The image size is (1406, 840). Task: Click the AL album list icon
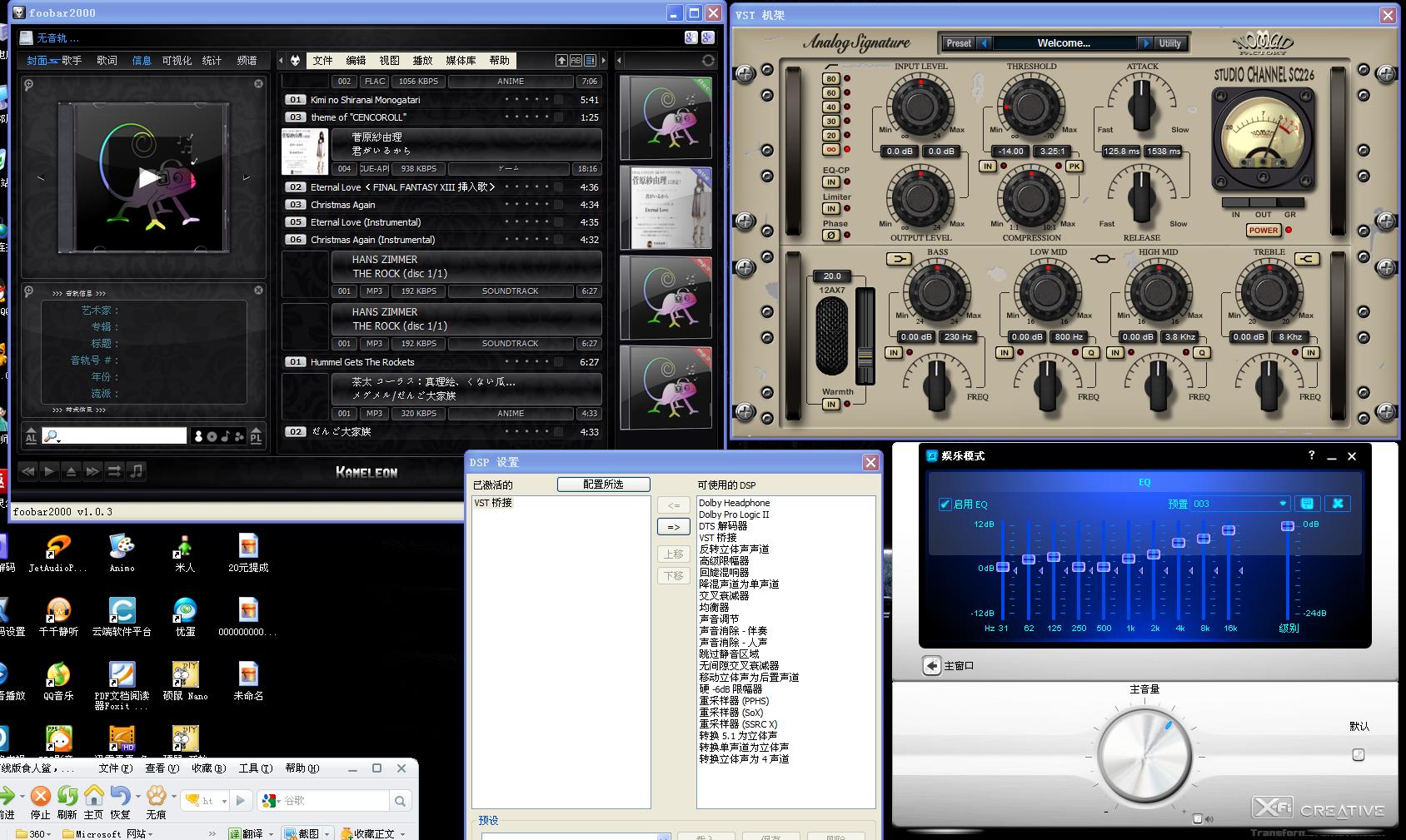[31, 436]
